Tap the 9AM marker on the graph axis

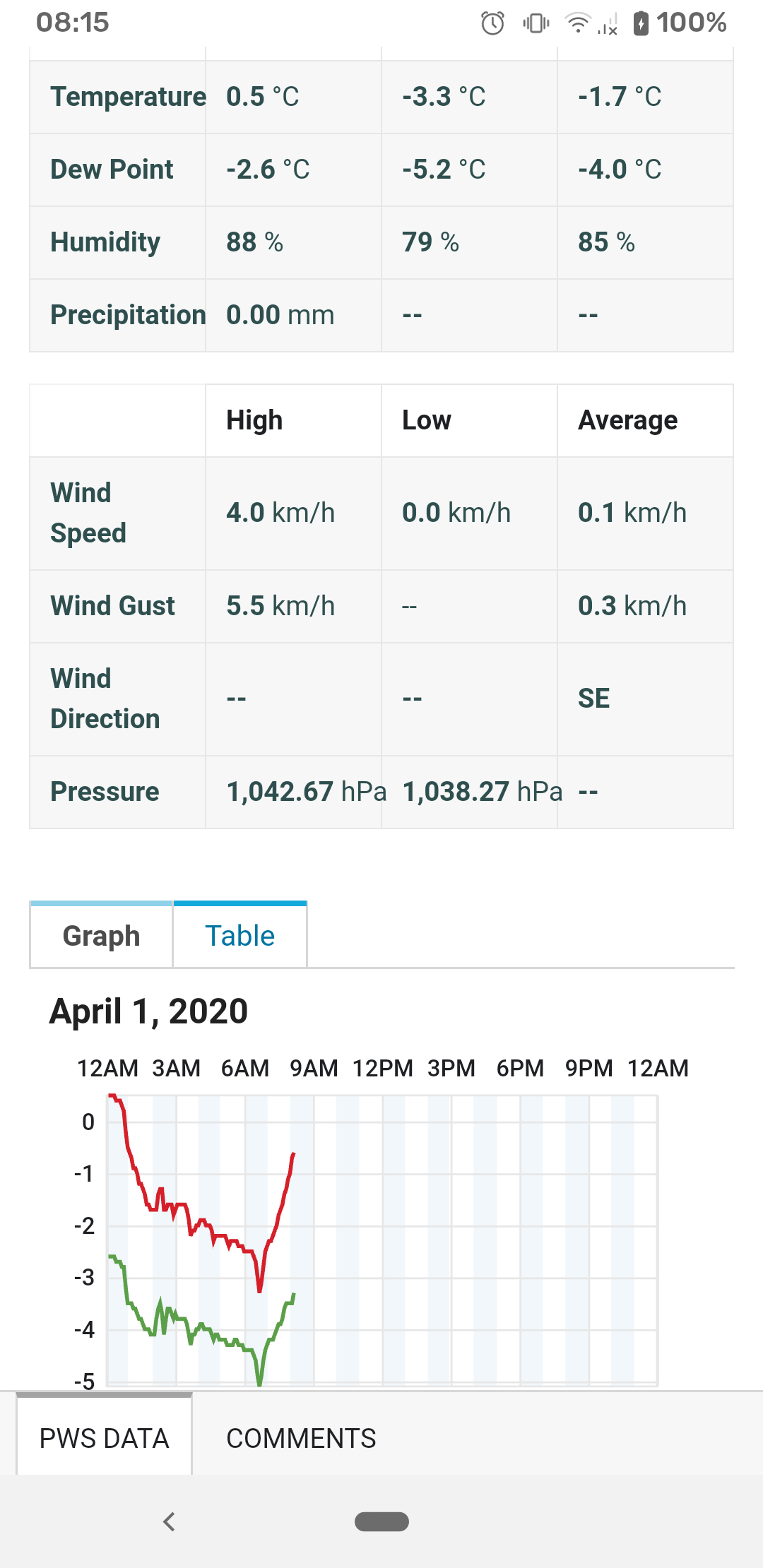[314, 1068]
